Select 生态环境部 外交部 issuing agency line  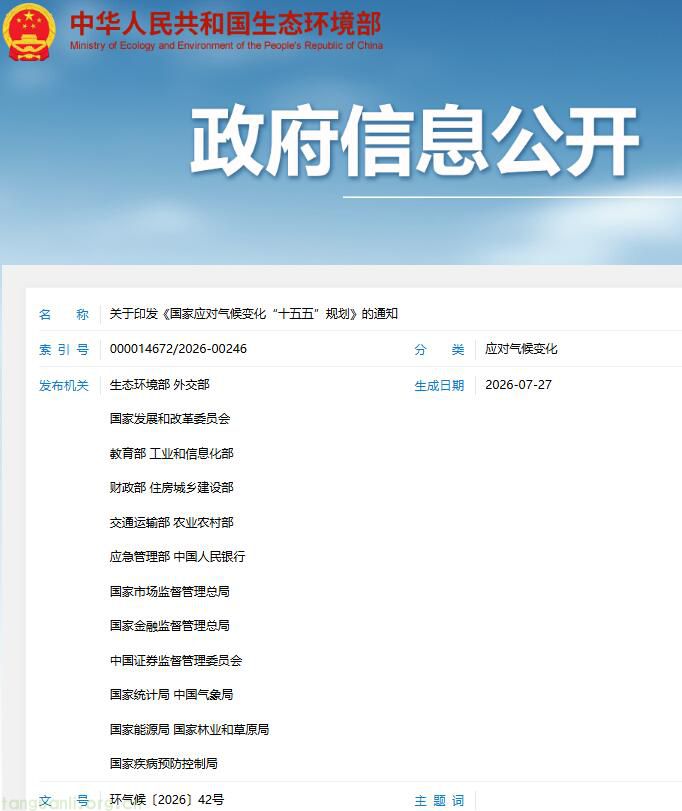tap(159, 385)
